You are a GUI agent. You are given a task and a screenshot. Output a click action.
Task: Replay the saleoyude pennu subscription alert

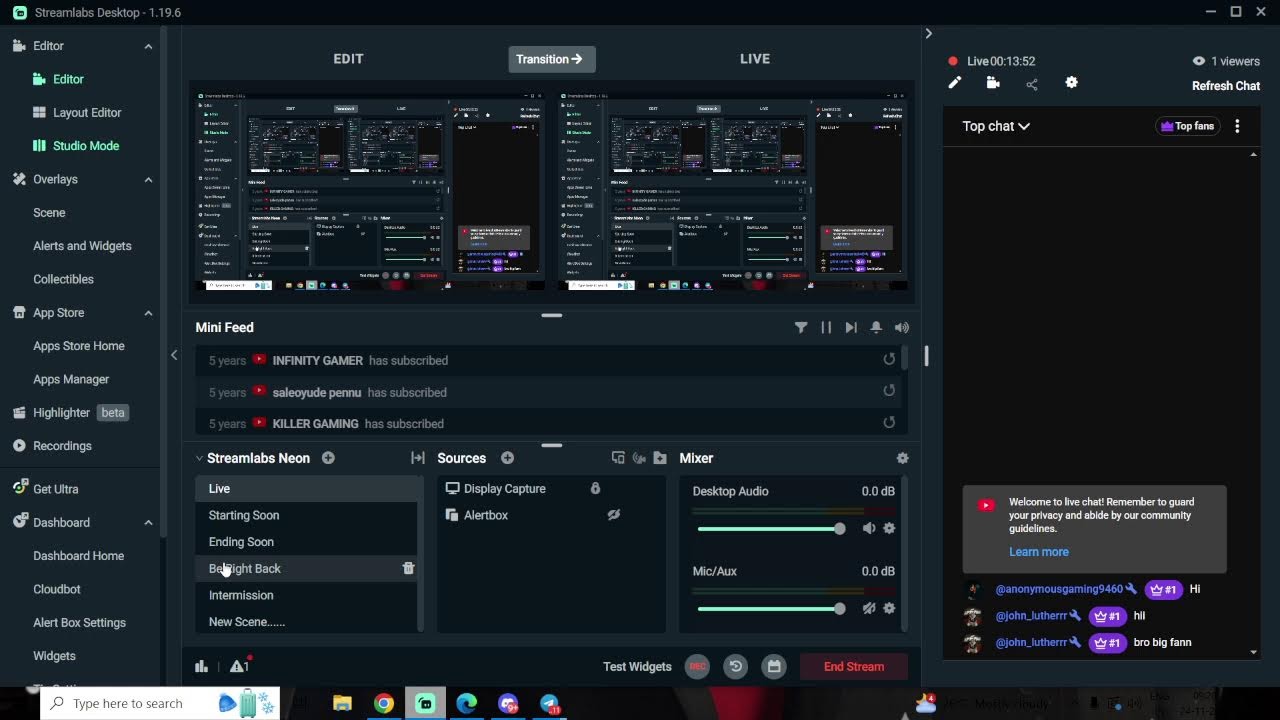coord(889,391)
